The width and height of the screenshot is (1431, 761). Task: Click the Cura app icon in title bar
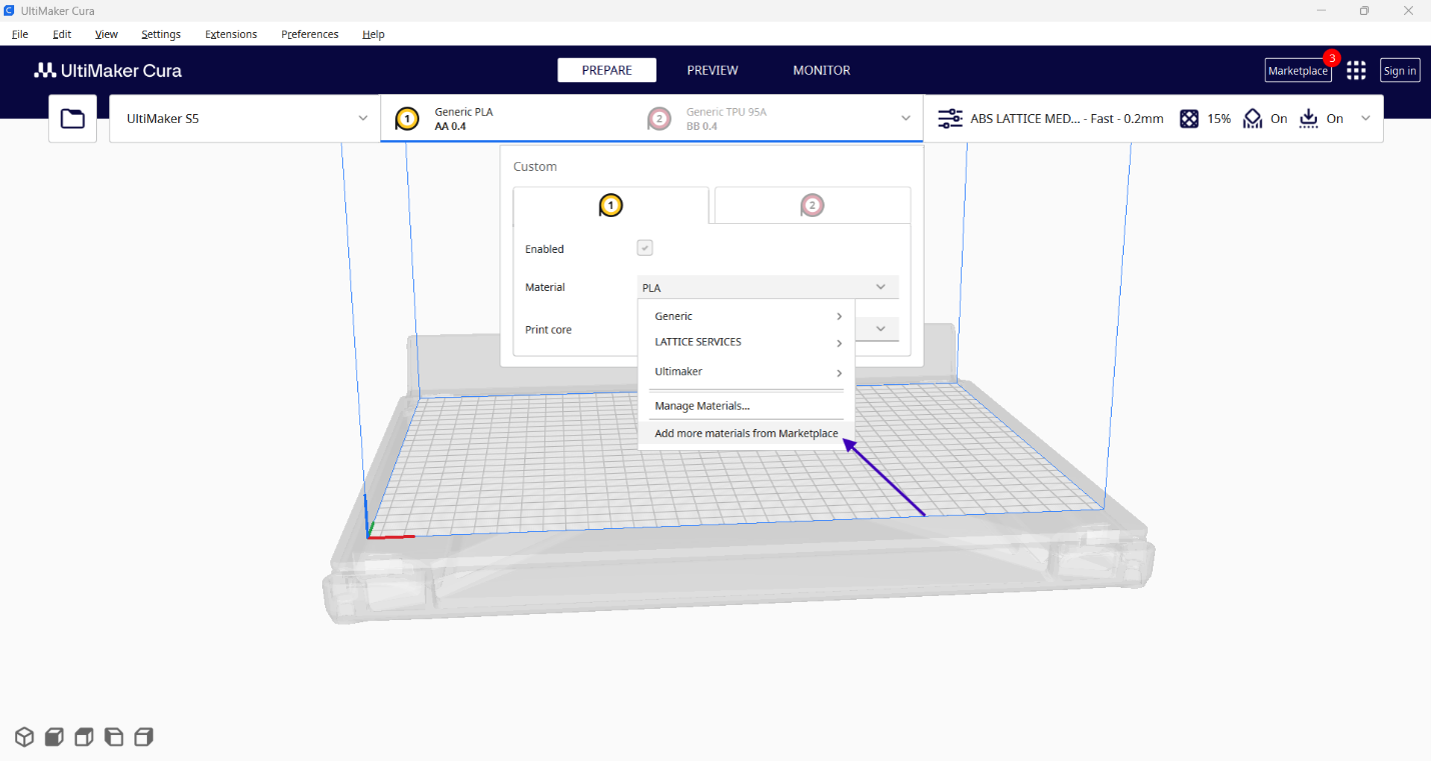[9, 10]
